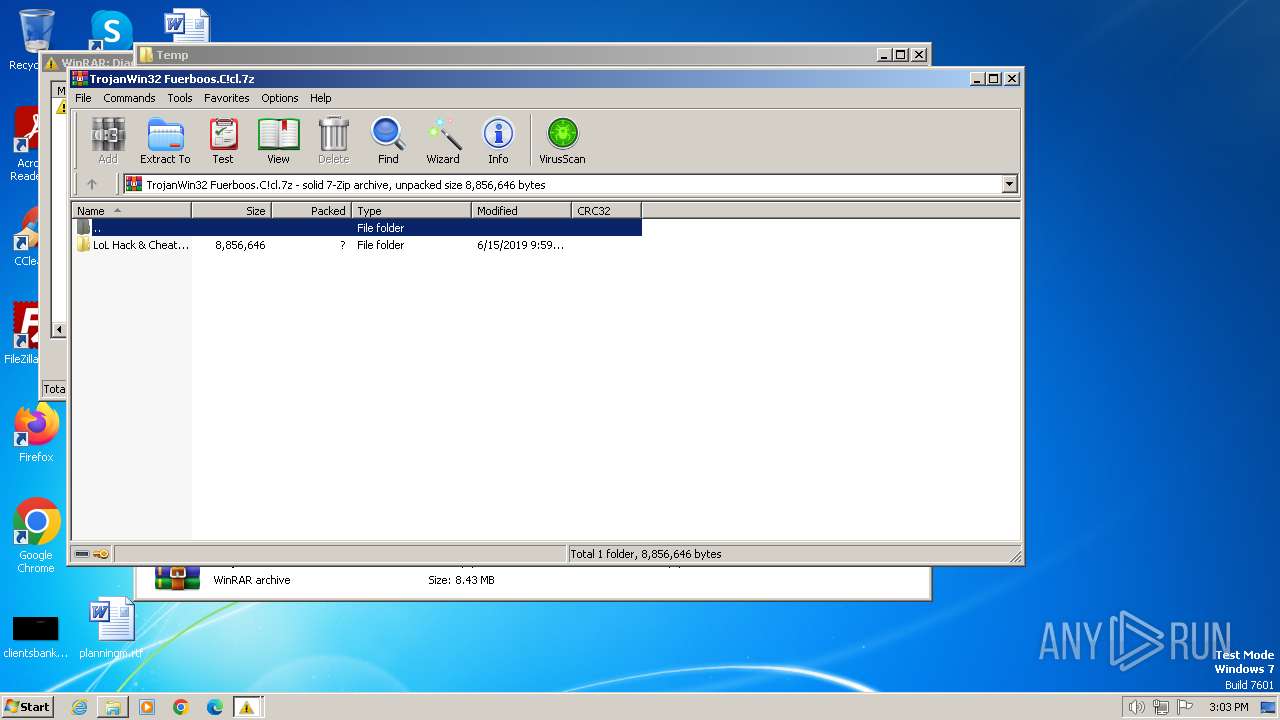Sort by CRC32 column header
Viewport: 1280px width, 720px height.
pyautogui.click(x=606, y=211)
